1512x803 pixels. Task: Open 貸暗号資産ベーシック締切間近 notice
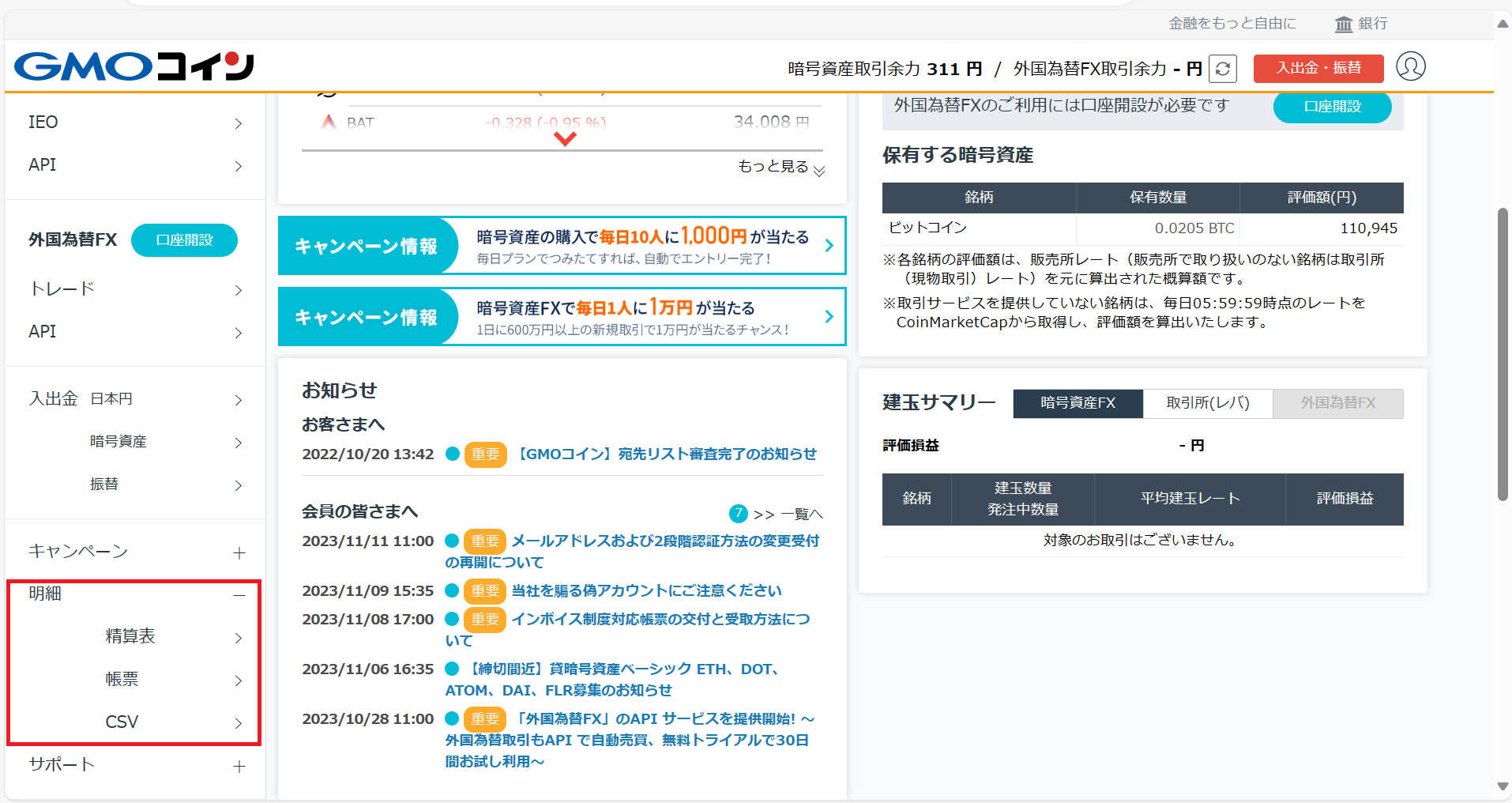pyautogui.click(x=613, y=680)
